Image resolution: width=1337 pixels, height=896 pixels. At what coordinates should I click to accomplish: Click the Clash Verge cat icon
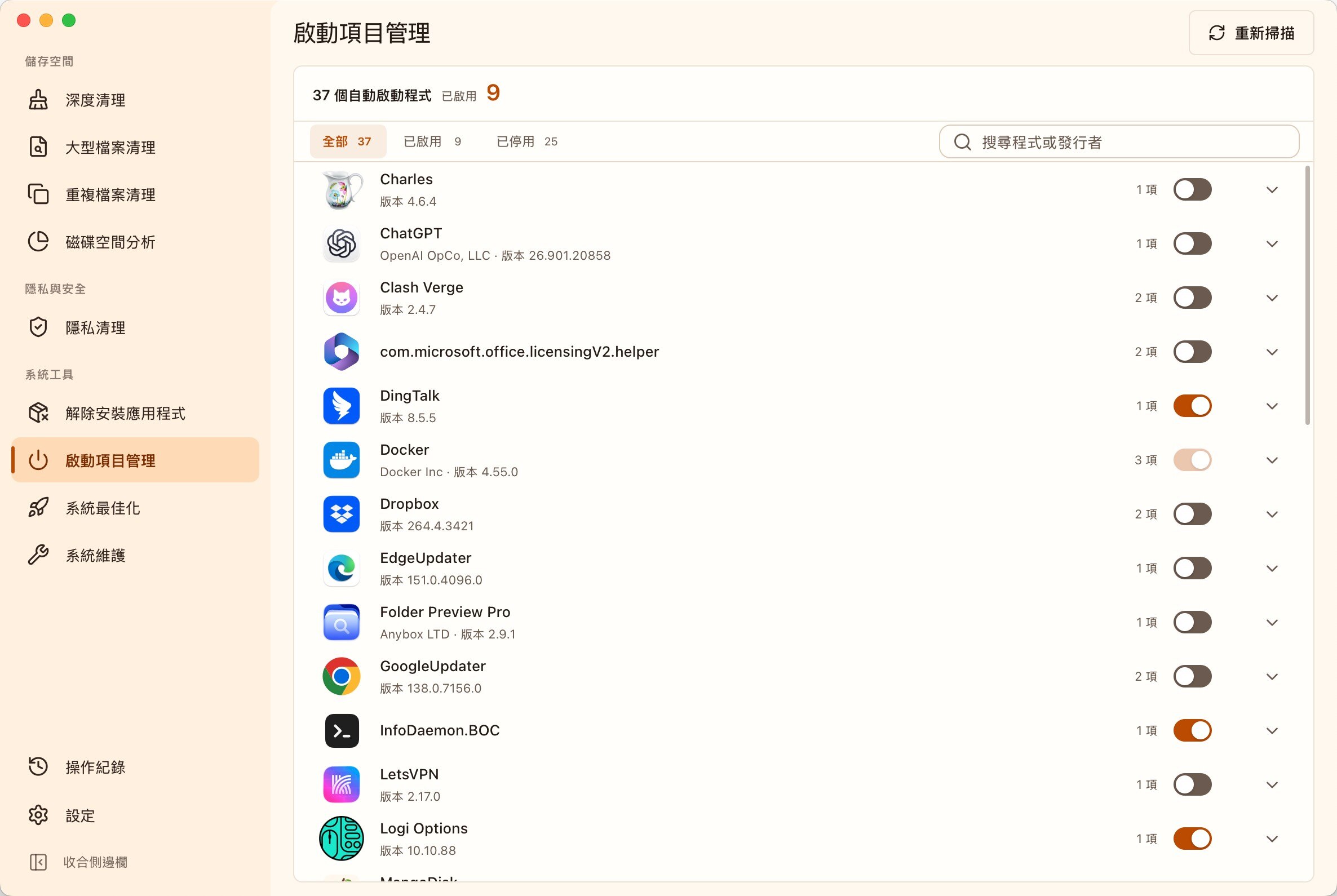pos(342,298)
